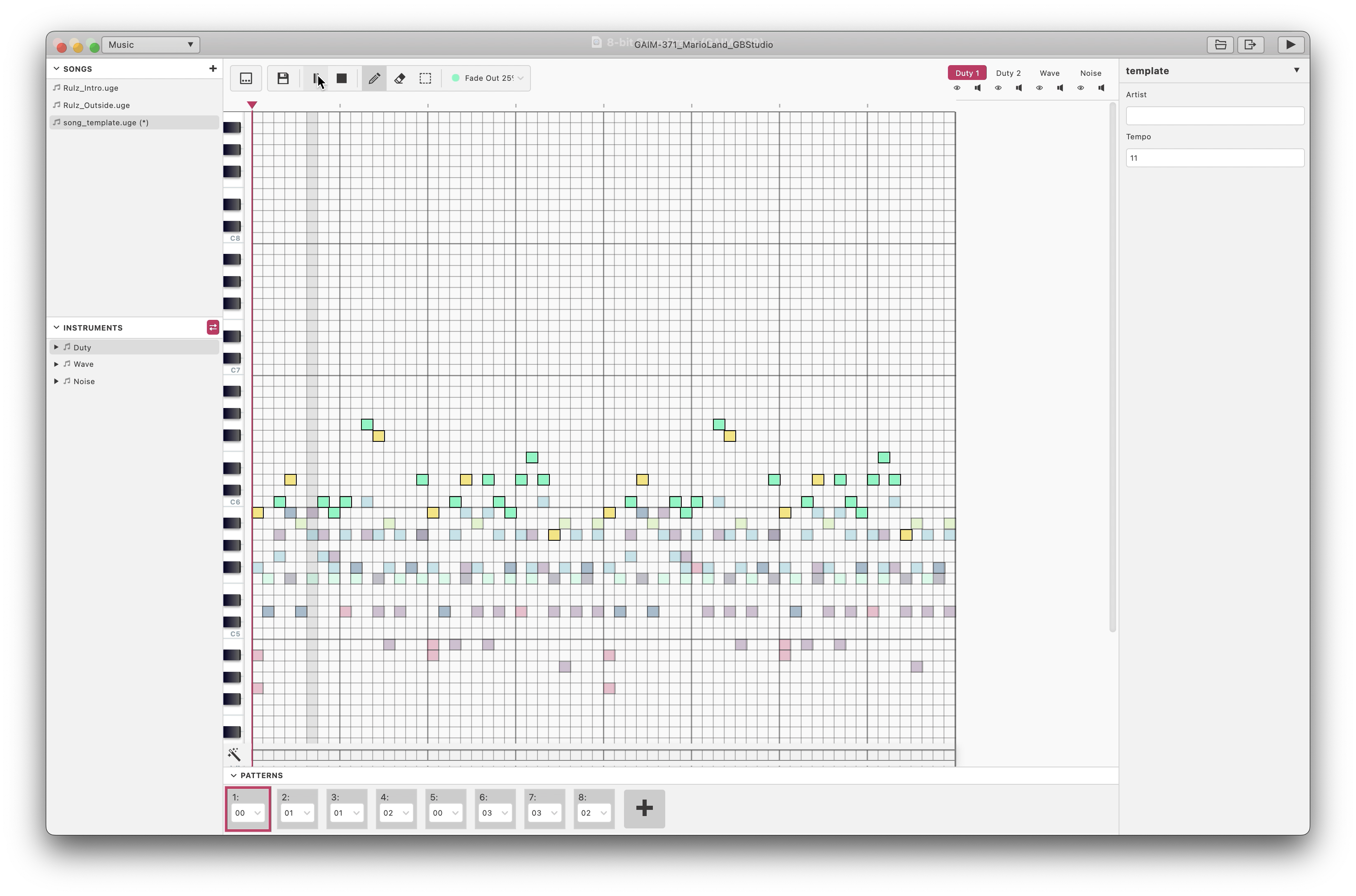
Task: Open the Fade Out instrument dropdown
Action: (x=488, y=78)
